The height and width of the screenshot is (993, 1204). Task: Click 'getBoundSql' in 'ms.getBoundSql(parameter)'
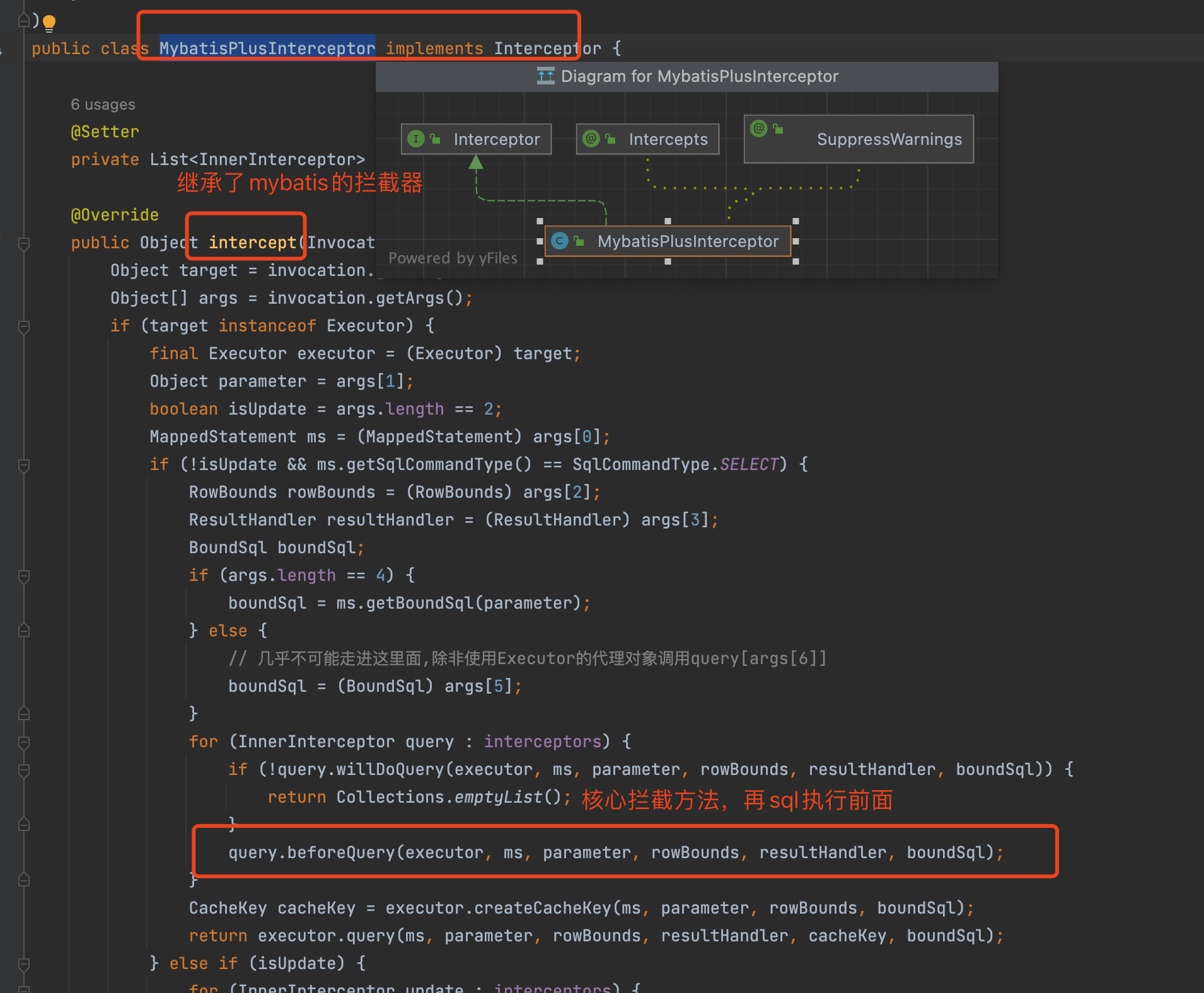(x=420, y=603)
